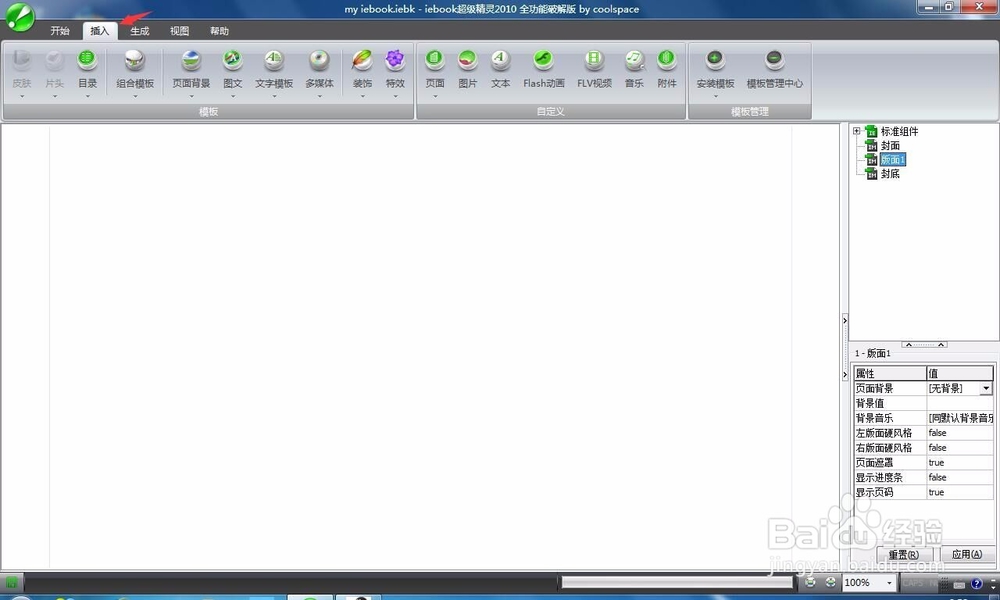Viewport: 1000px width, 600px height.
Task: Select the 封底 back cover in tree
Action: 890,173
